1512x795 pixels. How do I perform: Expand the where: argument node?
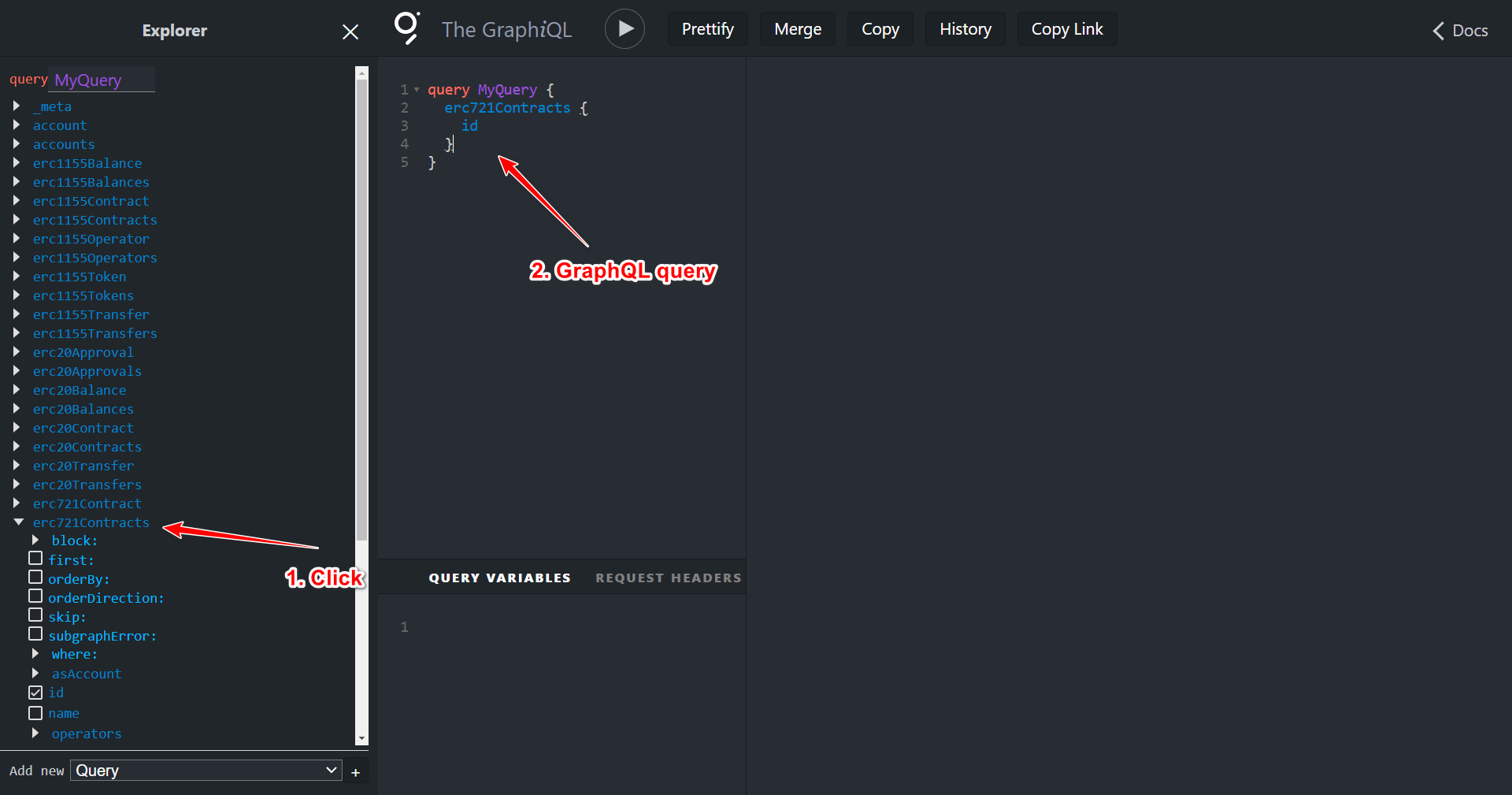coord(35,654)
